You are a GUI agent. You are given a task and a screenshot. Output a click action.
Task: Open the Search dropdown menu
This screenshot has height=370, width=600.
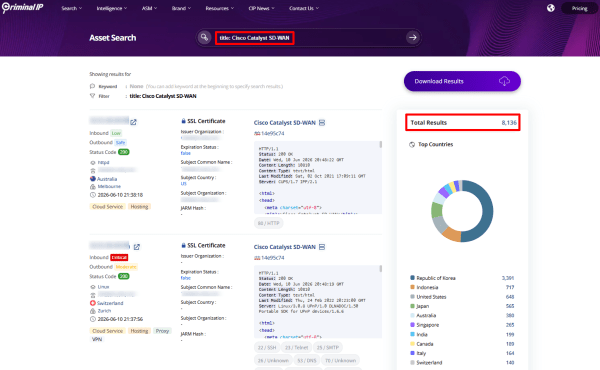tap(72, 8)
